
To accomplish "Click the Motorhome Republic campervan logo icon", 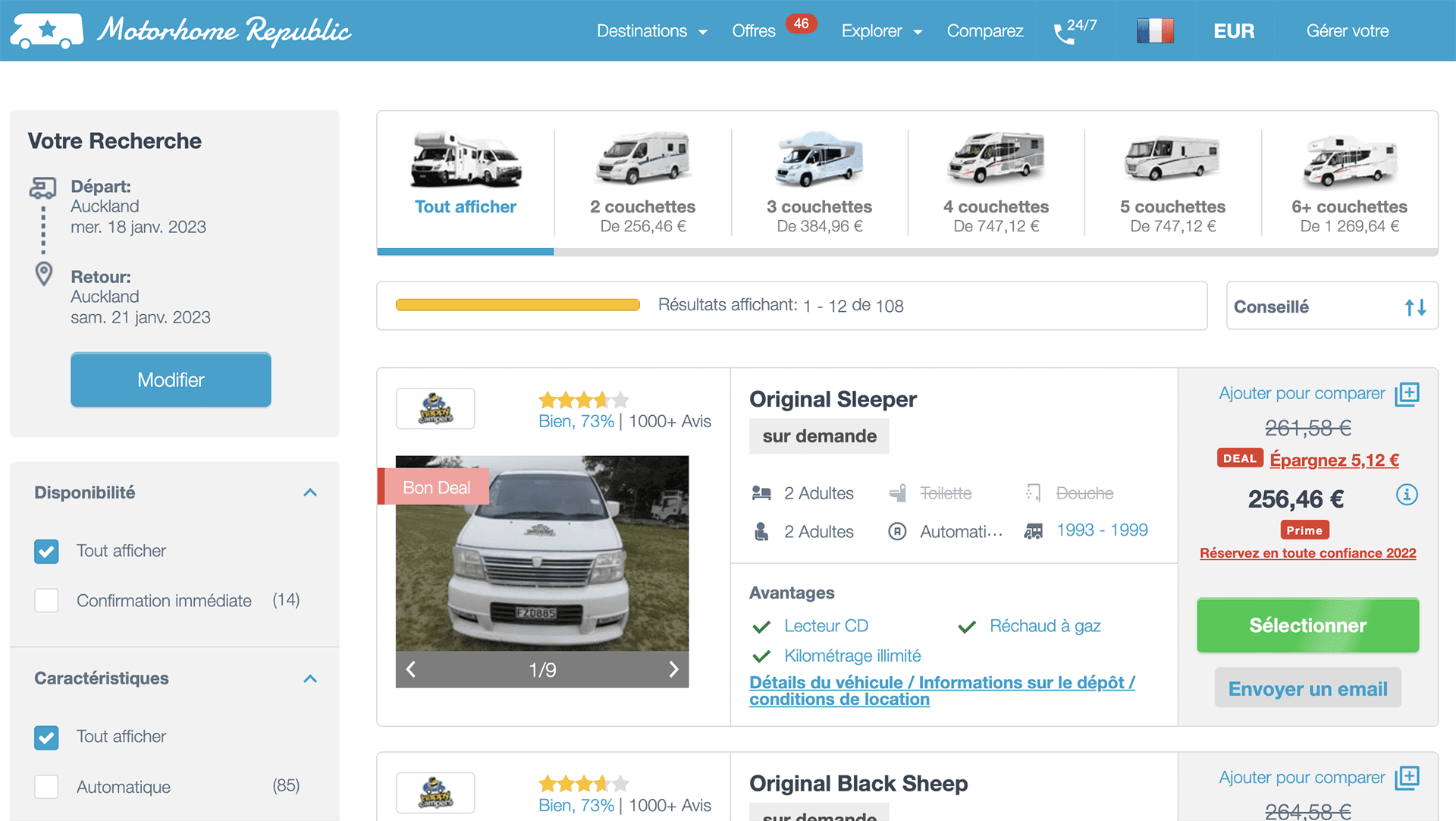I will click(x=46, y=30).
